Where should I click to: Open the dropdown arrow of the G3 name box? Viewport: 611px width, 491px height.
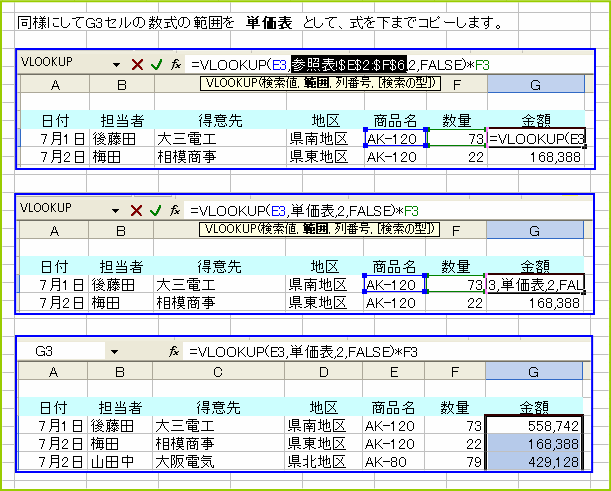pos(114,352)
